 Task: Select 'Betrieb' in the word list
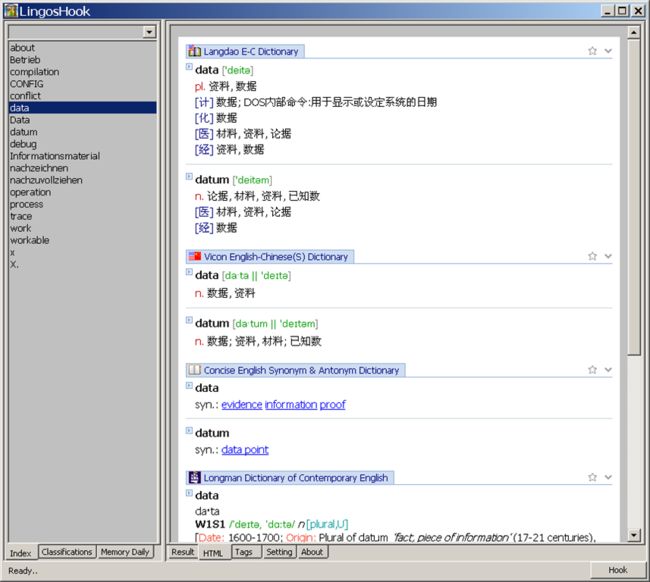pyautogui.click(x=82, y=60)
